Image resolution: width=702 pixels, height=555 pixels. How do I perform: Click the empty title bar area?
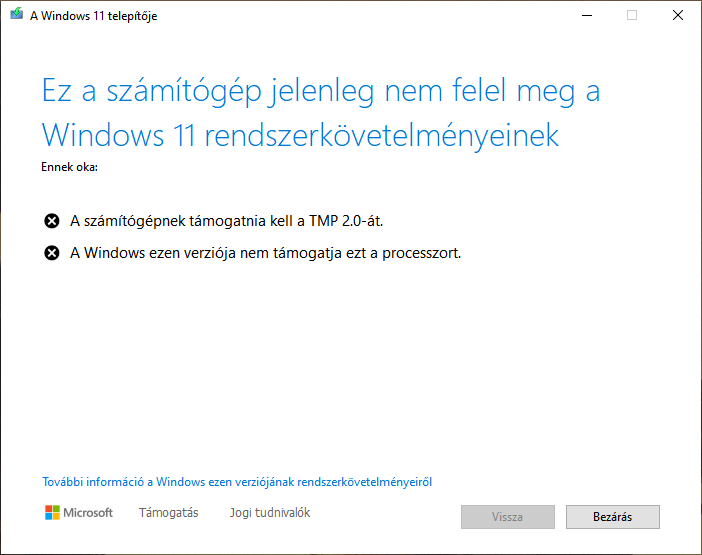coord(360,15)
